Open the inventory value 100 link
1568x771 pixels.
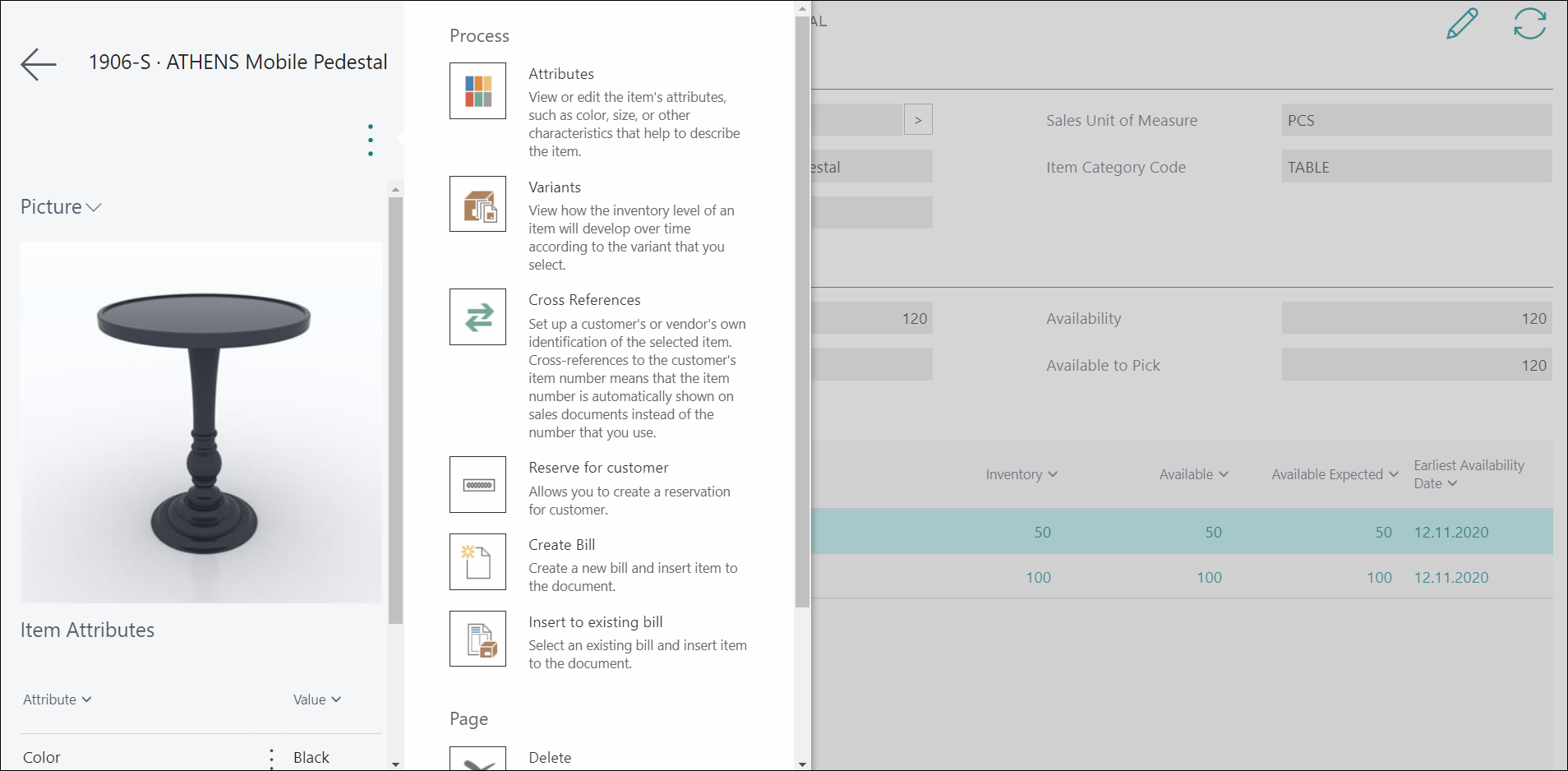coord(1038,577)
